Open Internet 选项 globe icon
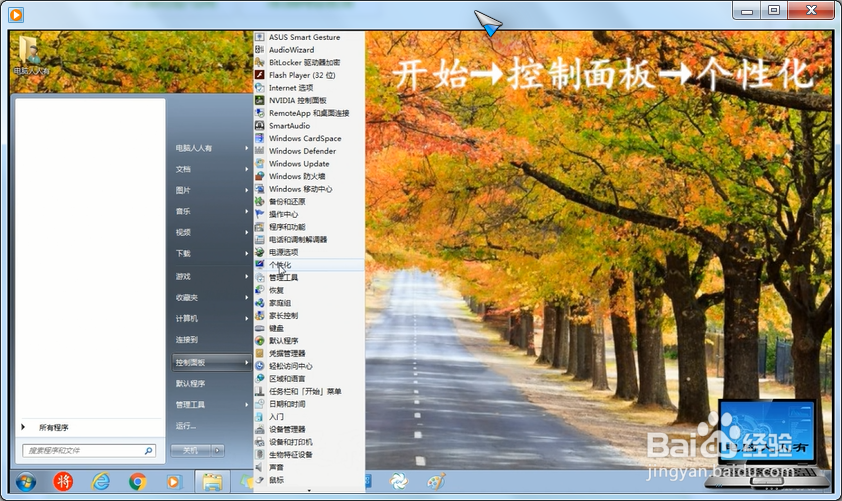This screenshot has width=842, height=501. [259, 88]
